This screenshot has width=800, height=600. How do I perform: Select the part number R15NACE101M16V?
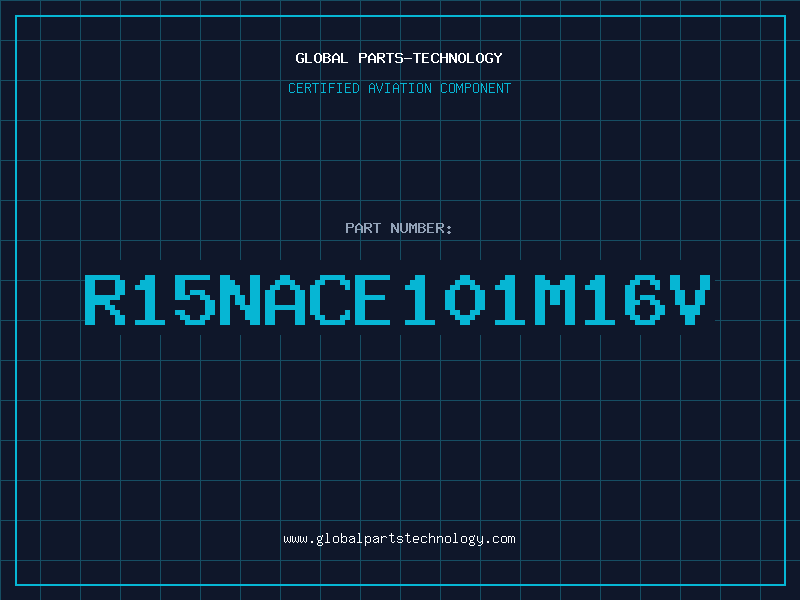(398, 300)
